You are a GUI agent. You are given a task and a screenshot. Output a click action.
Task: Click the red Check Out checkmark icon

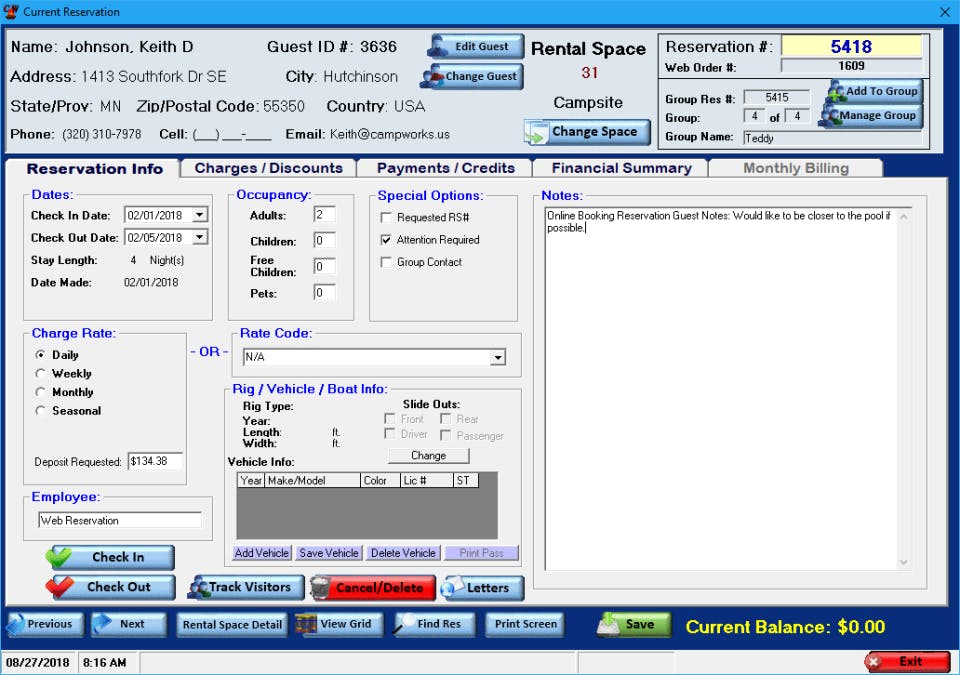60,587
